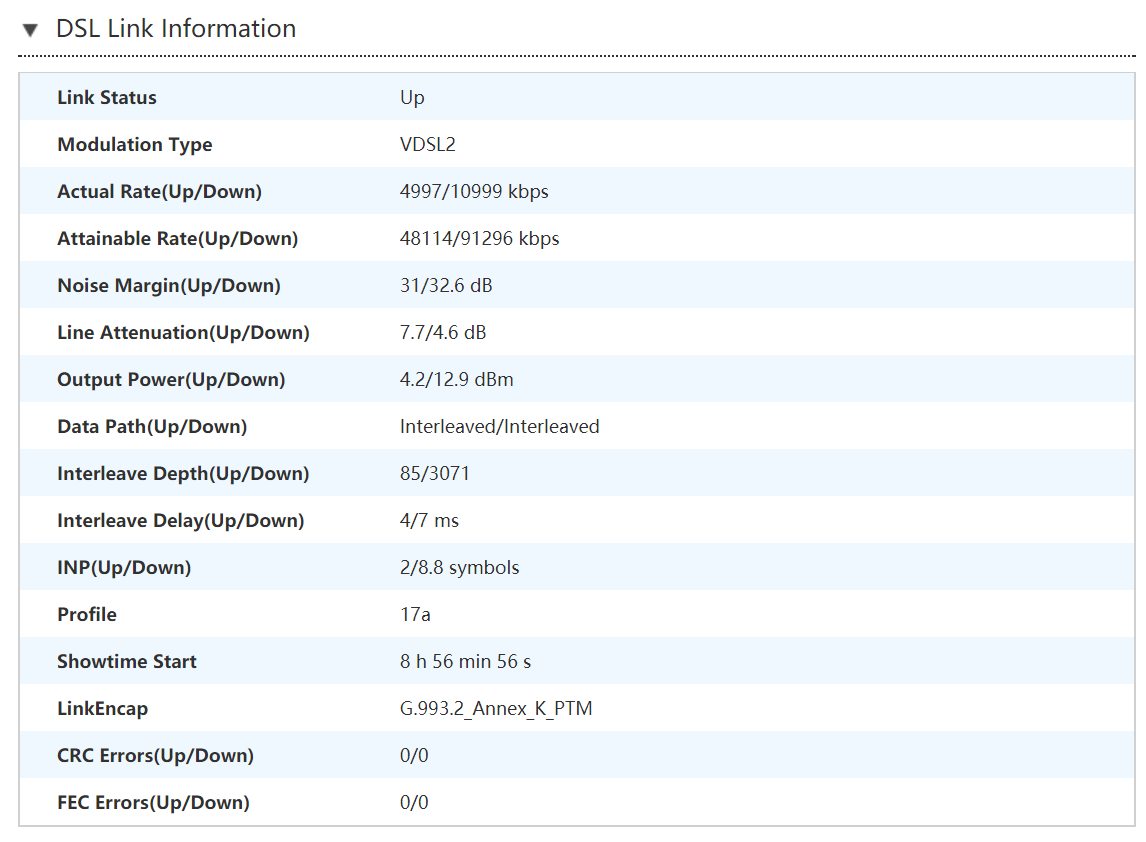Select the CRC Errors(Up/Down) label
Screen dimensions: 1146x842
[155, 755]
